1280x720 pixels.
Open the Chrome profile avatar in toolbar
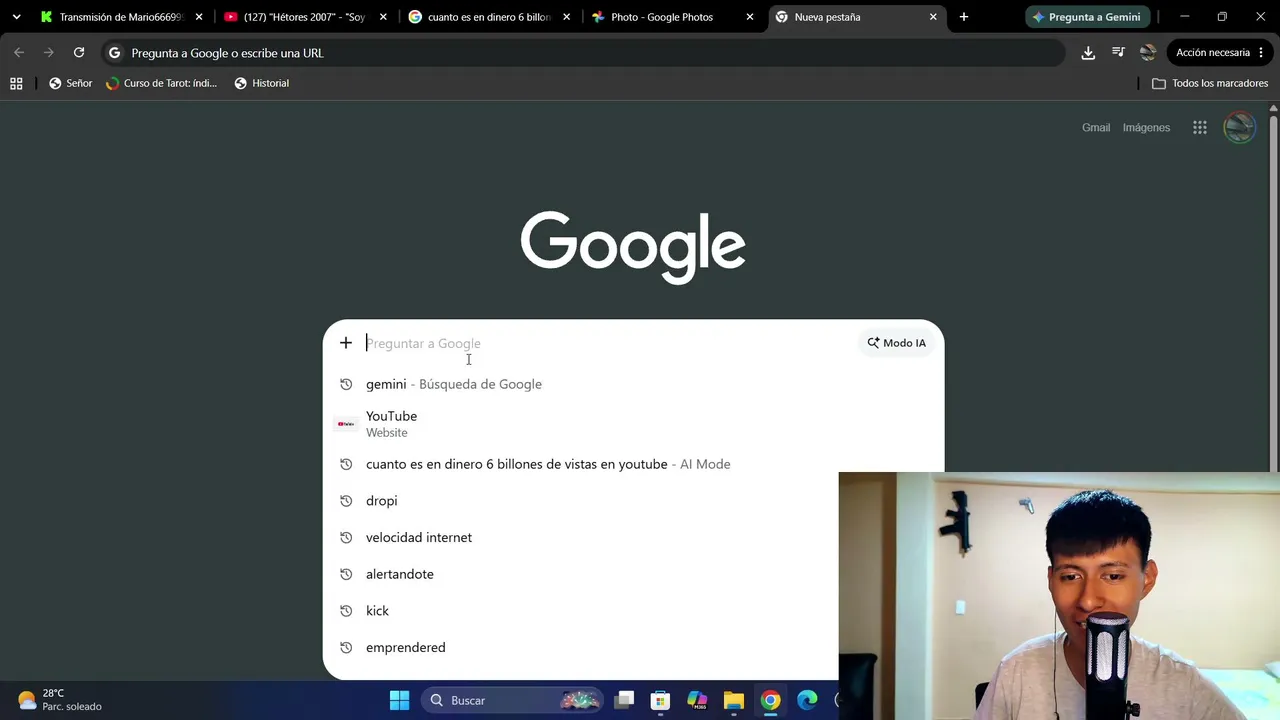pos(1148,53)
